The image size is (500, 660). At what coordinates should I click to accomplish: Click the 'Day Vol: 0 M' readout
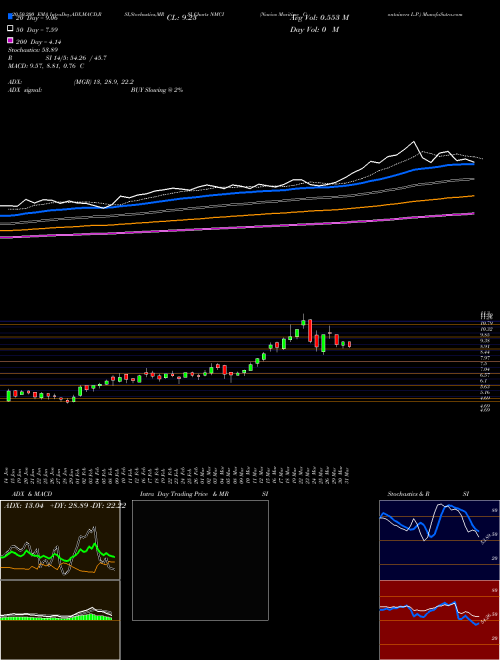[314, 30]
